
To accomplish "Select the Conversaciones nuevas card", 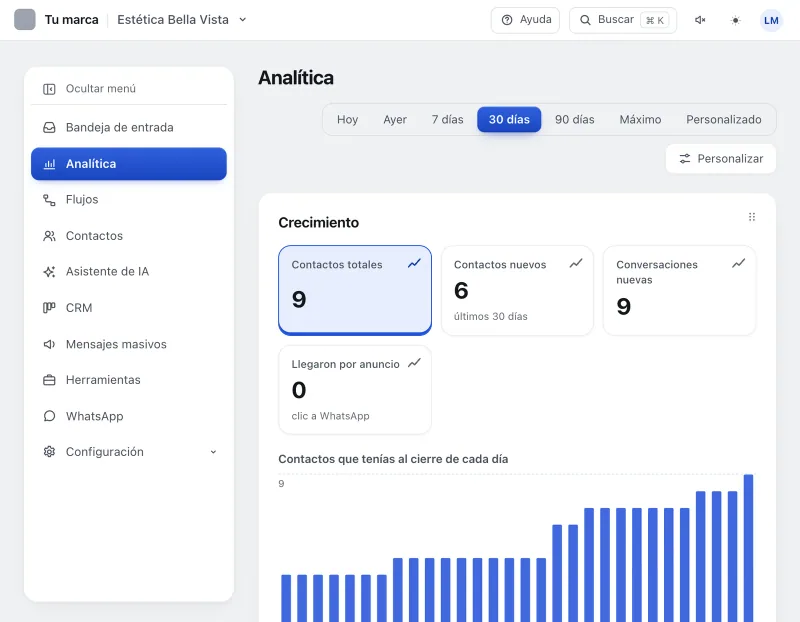I will click(679, 290).
